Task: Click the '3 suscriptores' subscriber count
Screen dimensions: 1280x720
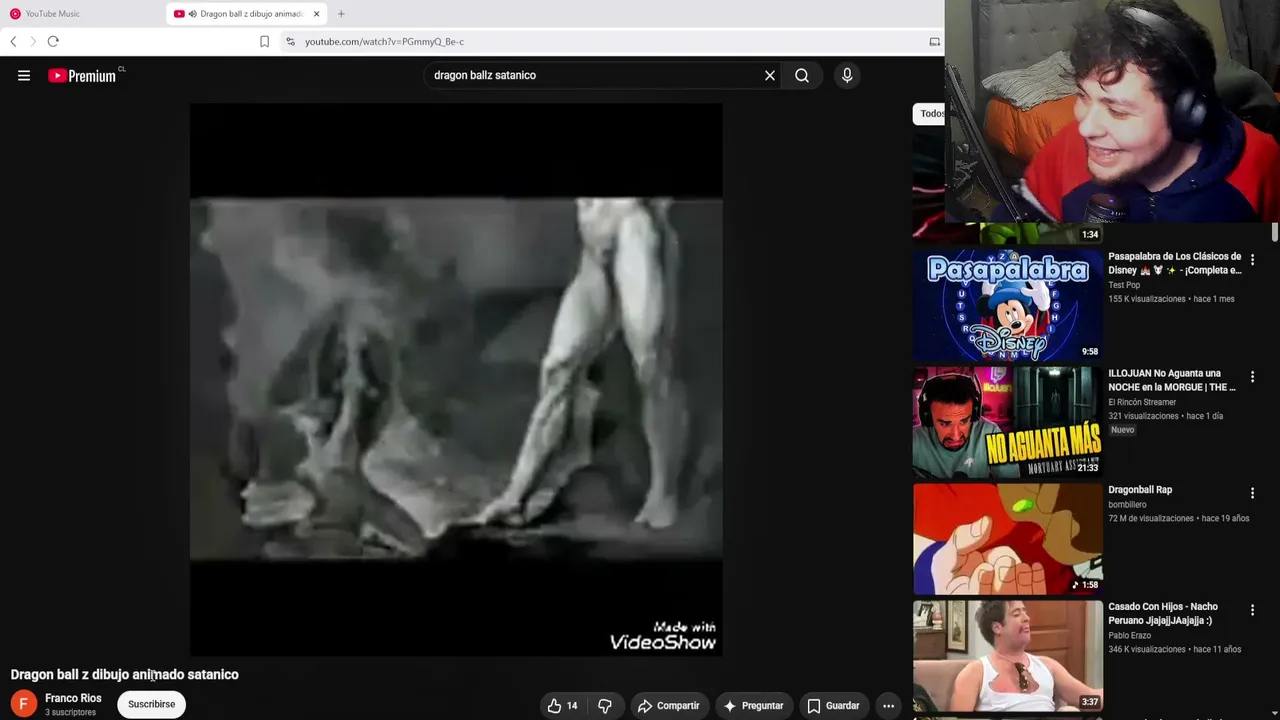Action: [x=71, y=713]
